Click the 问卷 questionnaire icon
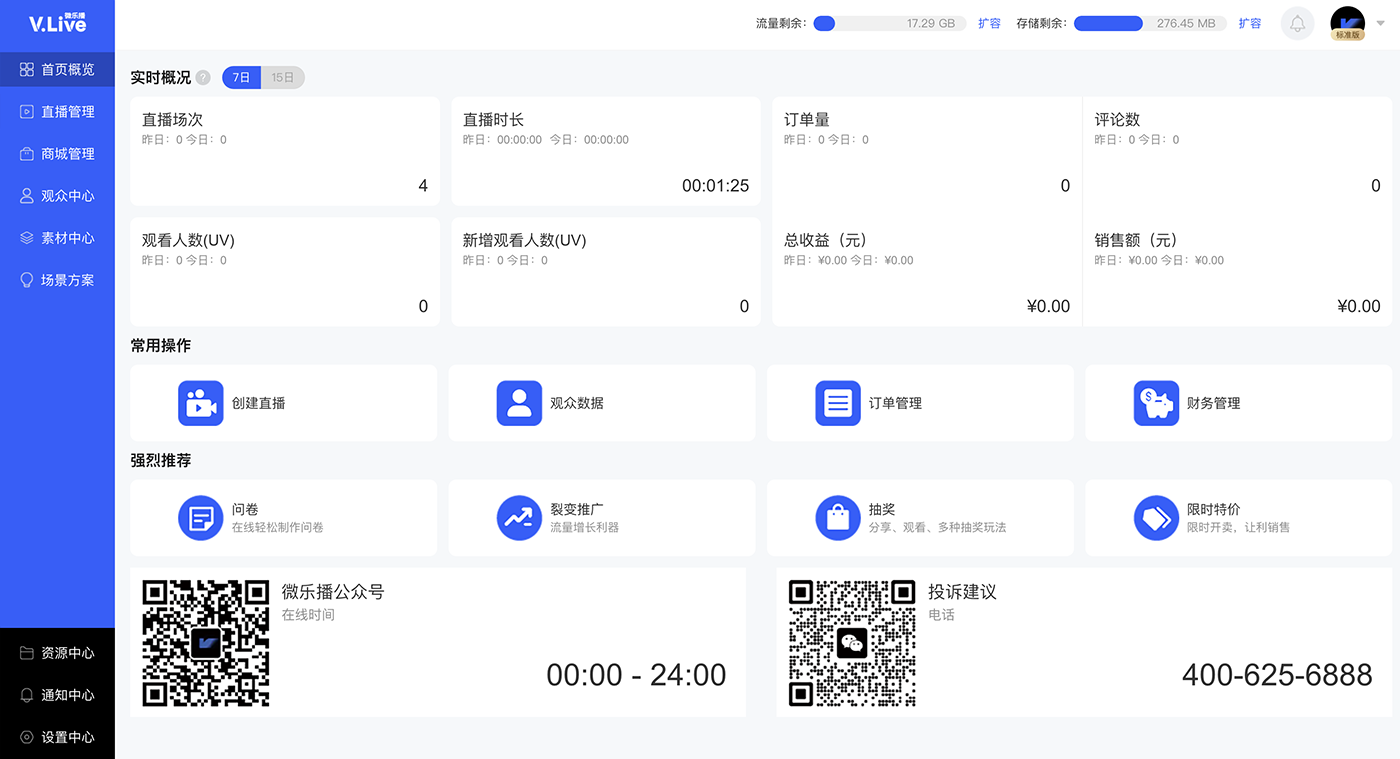The height and width of the screenshot is (759, 1400). [x=200, y=518]
